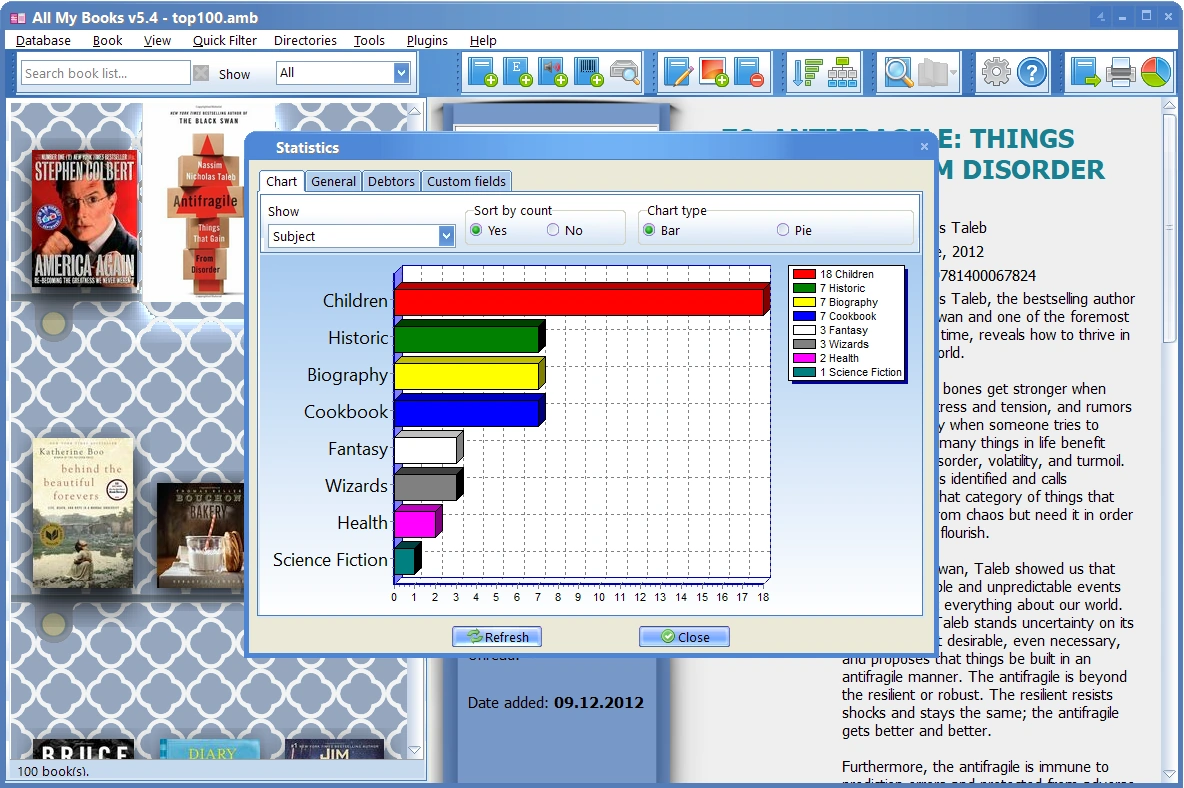Click the 'Fantasy' chart axis label

coord(358,449)
